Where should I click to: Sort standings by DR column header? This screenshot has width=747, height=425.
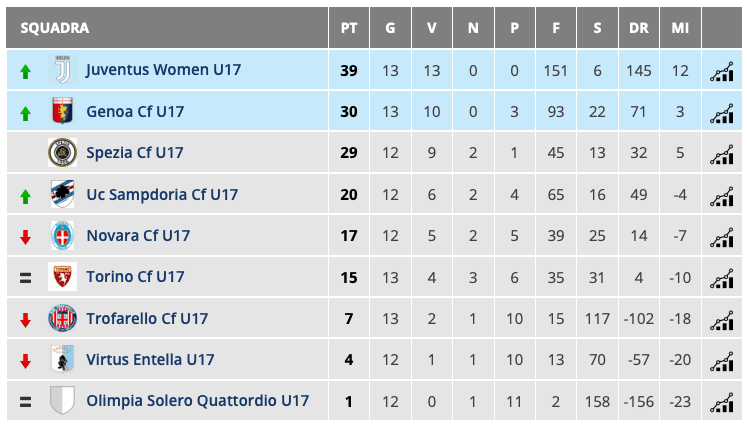click(638, 28)
